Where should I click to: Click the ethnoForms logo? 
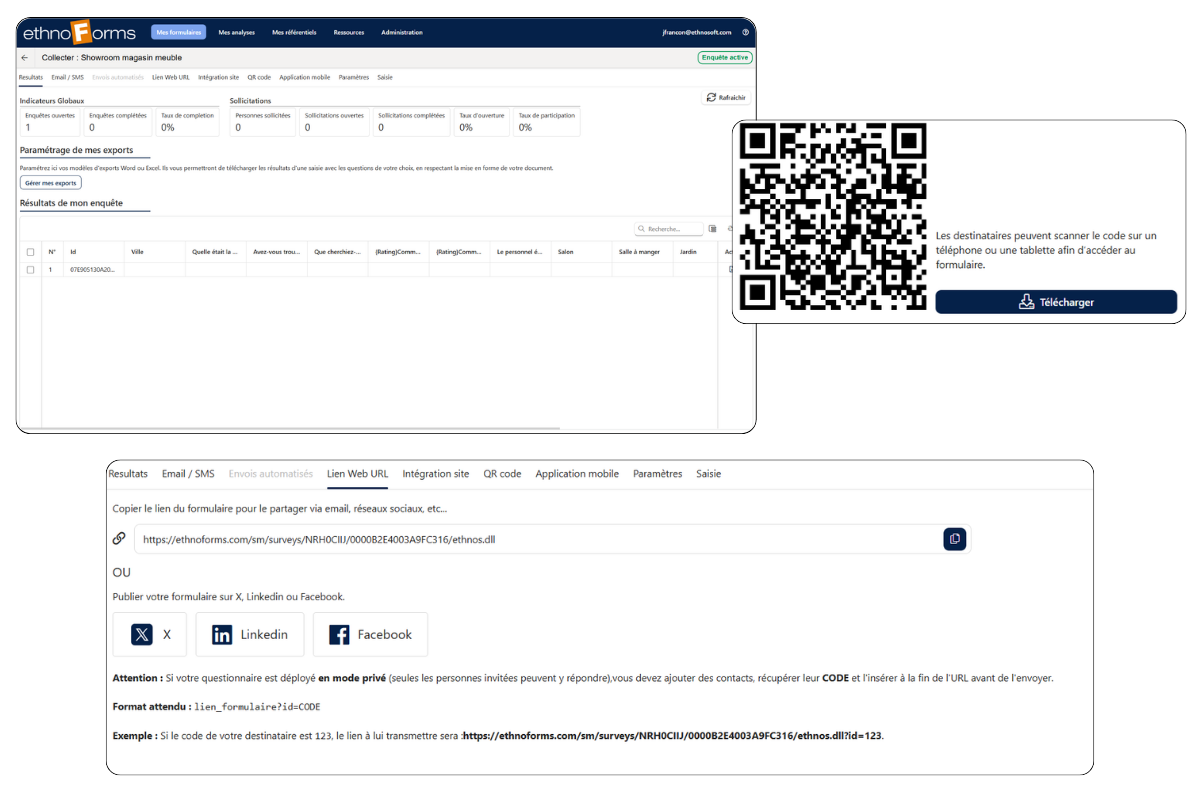coord(78,32)
